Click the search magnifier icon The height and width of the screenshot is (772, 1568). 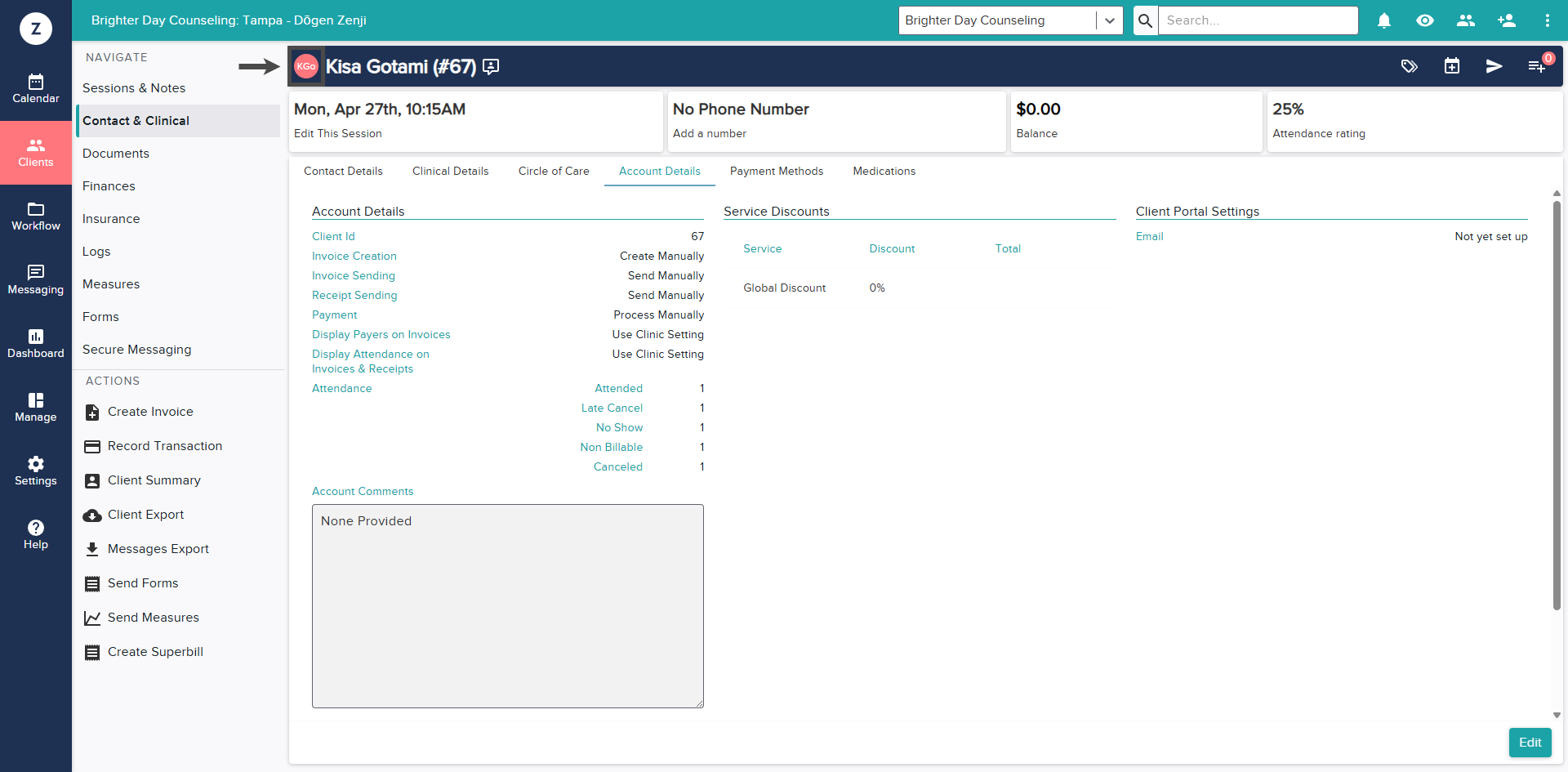[x=1146, y=20]
